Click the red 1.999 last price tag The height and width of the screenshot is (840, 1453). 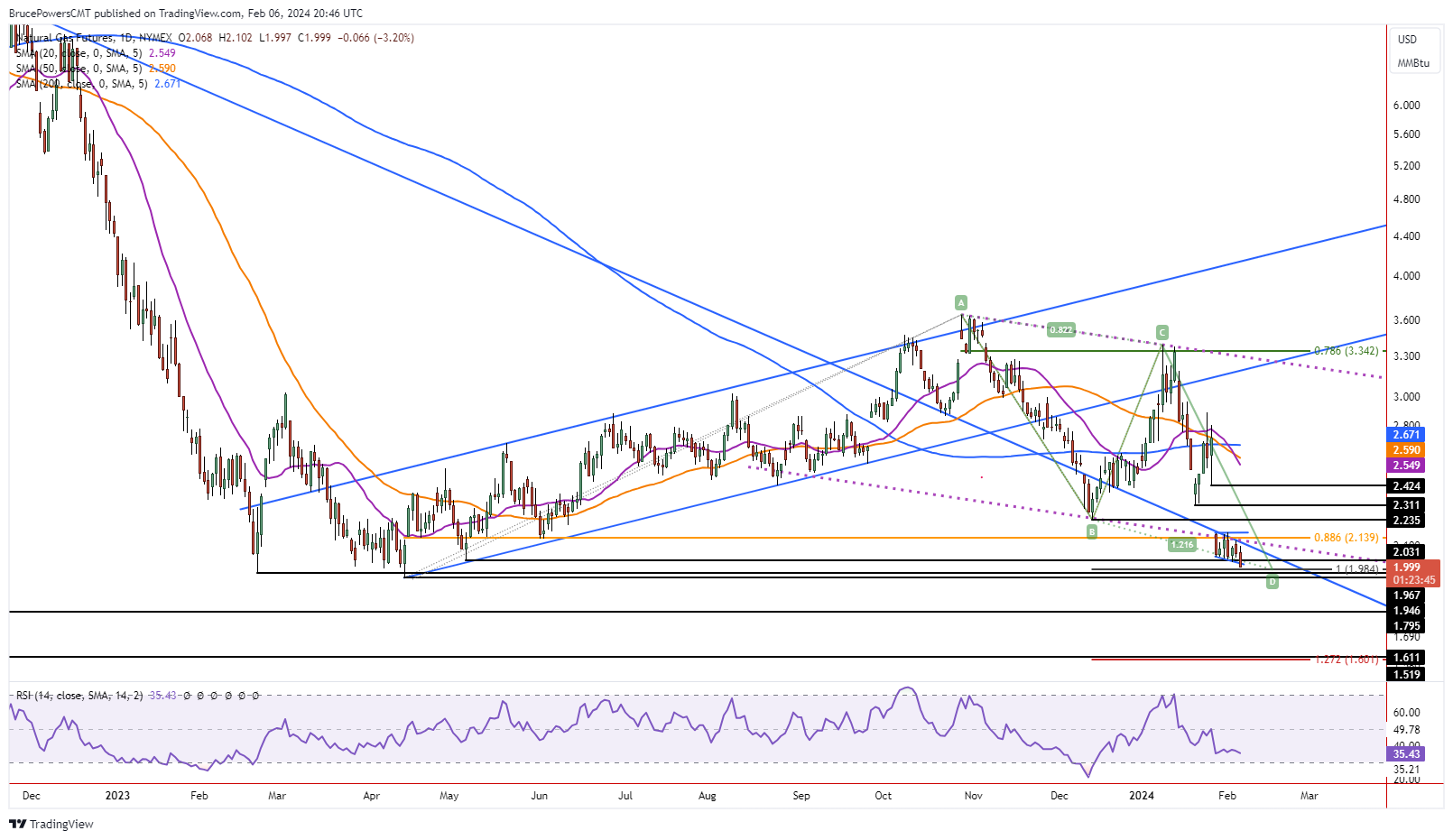tap(1406, 568)
